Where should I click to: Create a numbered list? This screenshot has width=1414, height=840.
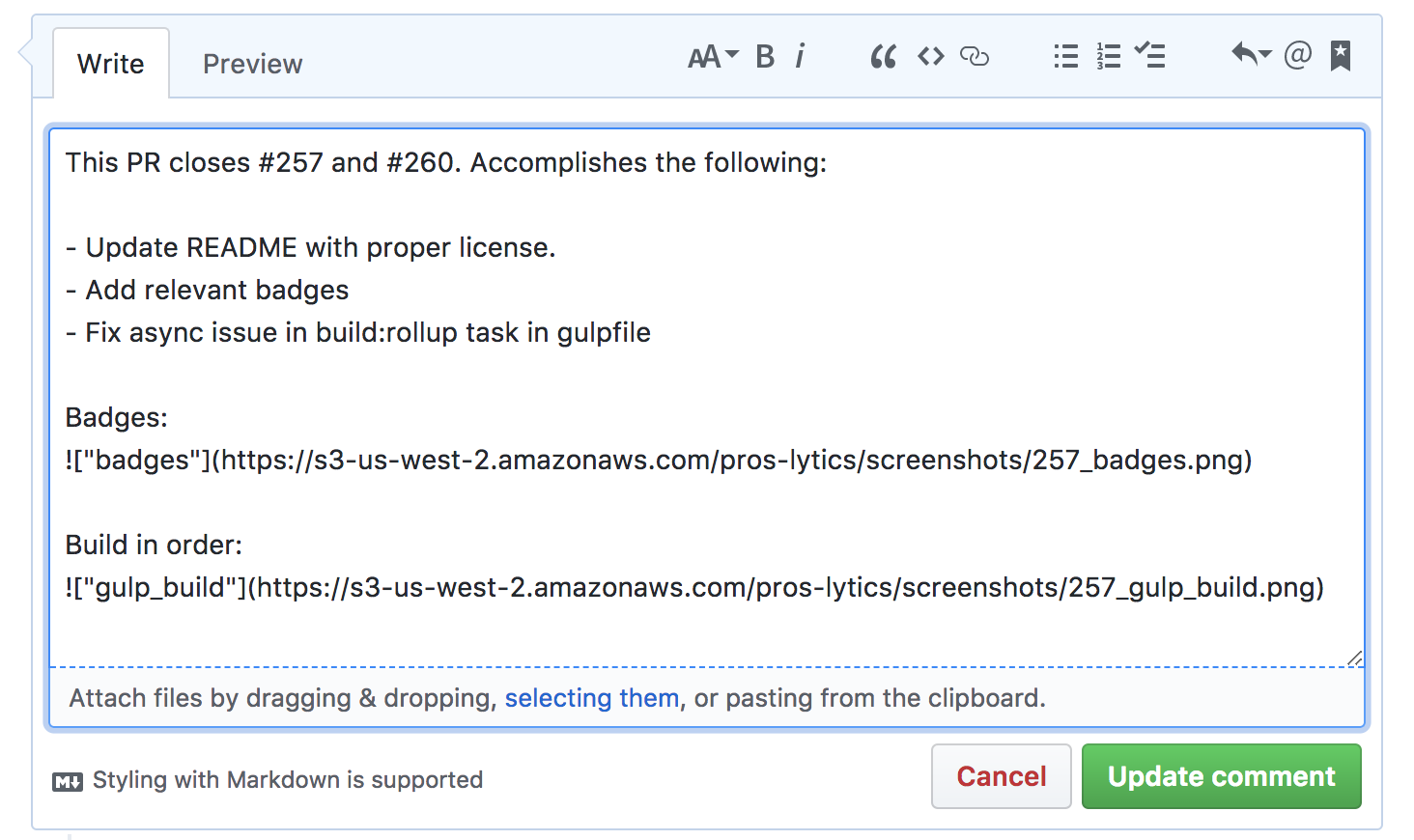click(1108, 57)
